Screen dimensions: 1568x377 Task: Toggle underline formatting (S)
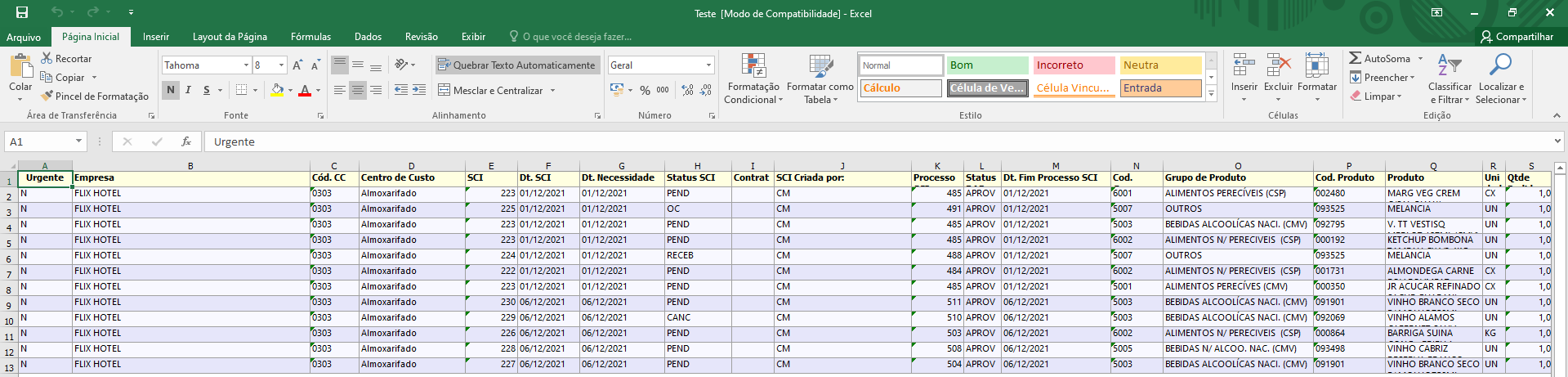coord(207,90)
